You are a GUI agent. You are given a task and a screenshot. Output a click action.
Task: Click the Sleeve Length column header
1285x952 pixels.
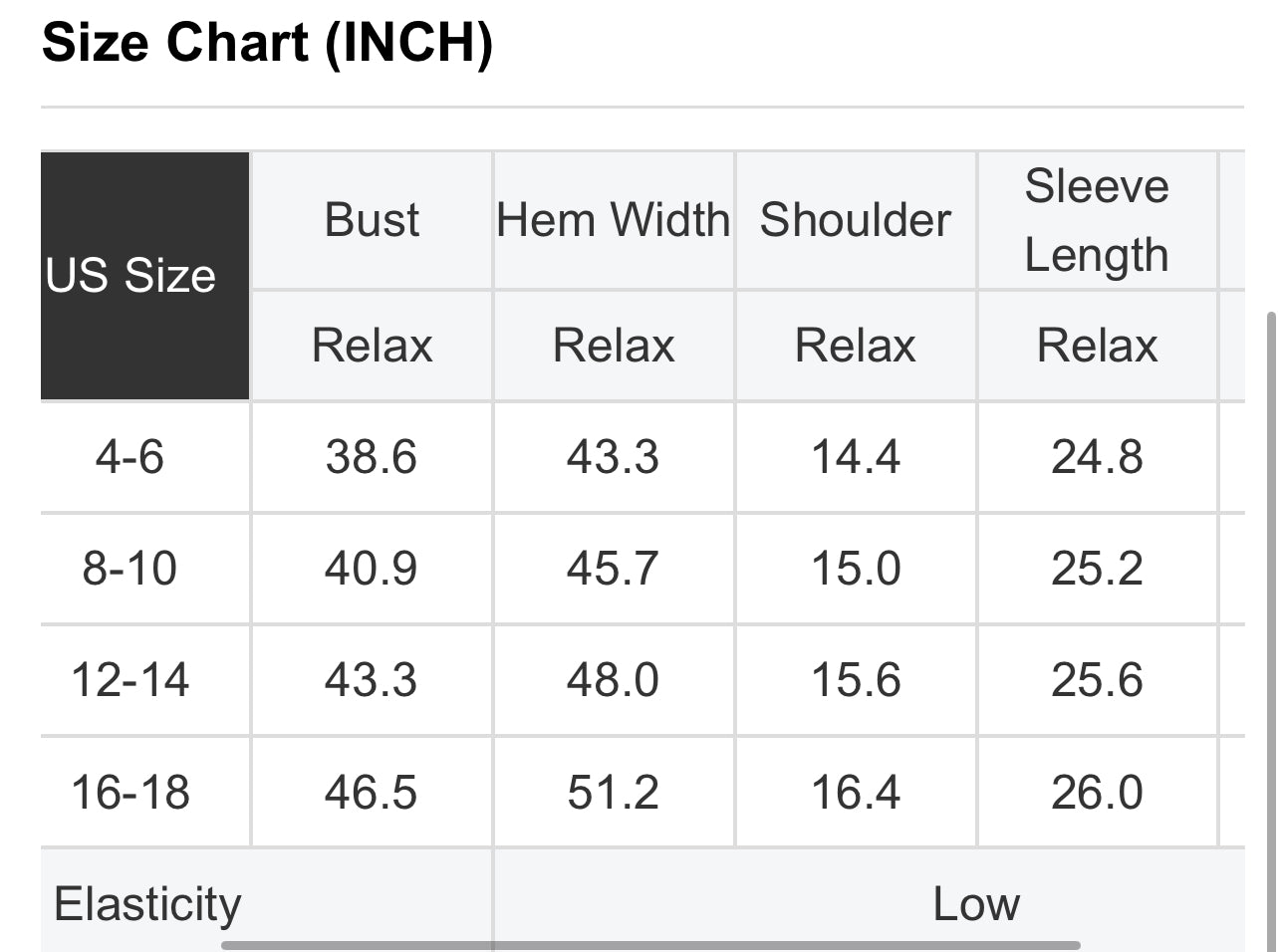coord(1097,220)
